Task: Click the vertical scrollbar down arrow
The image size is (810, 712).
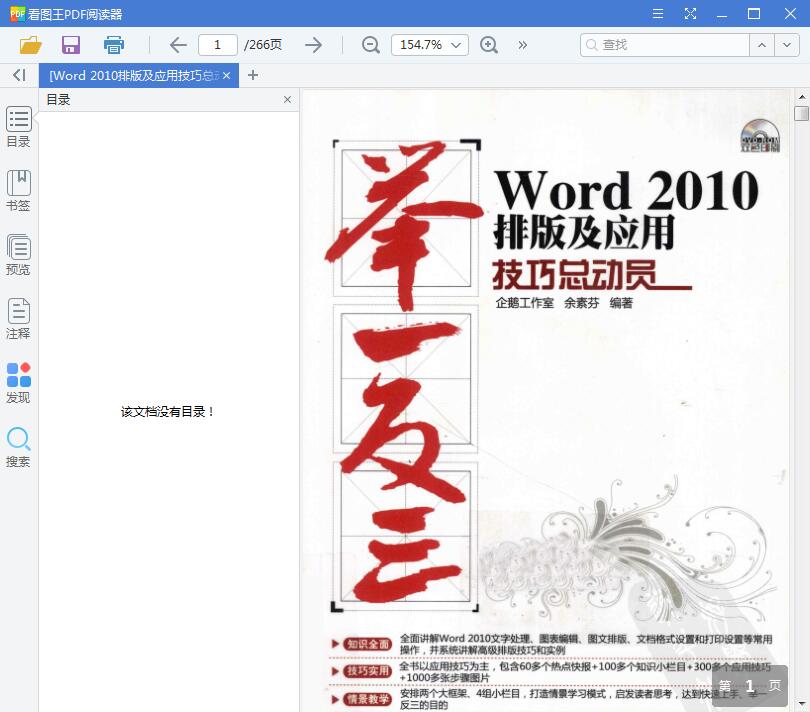Action: 801,703
